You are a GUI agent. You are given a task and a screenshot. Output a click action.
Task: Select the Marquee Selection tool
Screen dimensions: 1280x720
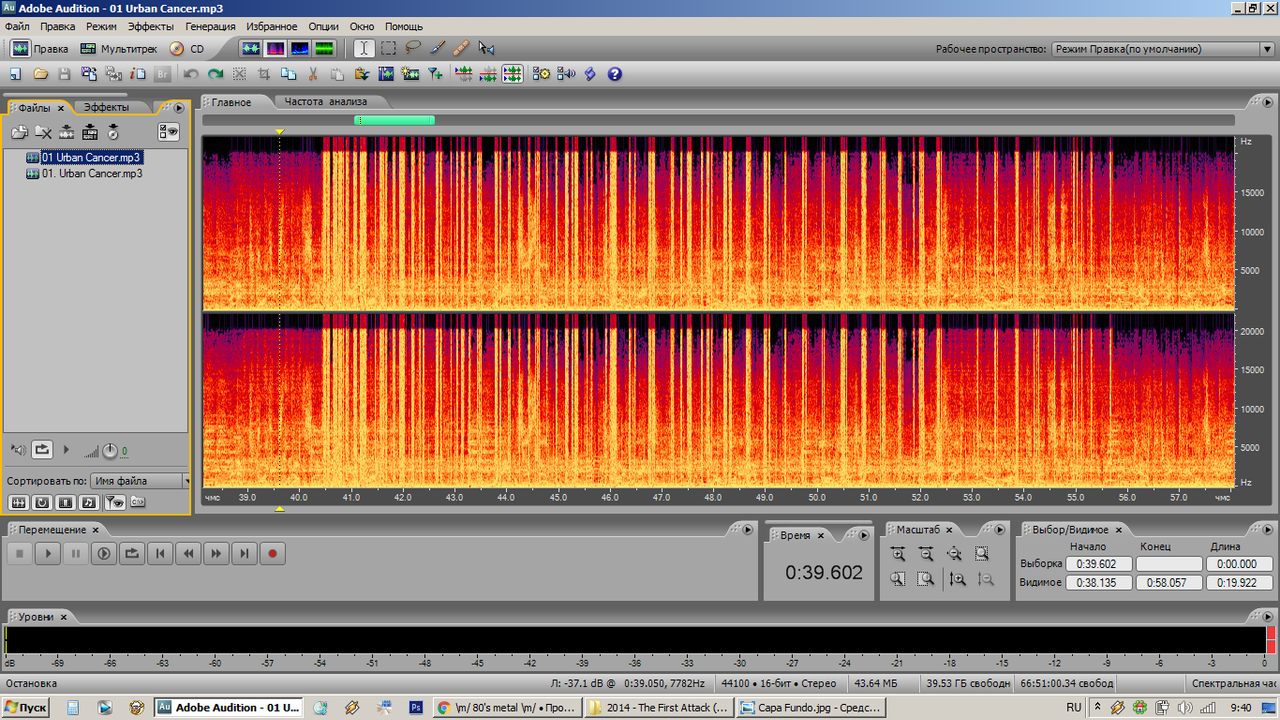click(x=388, y=48)
